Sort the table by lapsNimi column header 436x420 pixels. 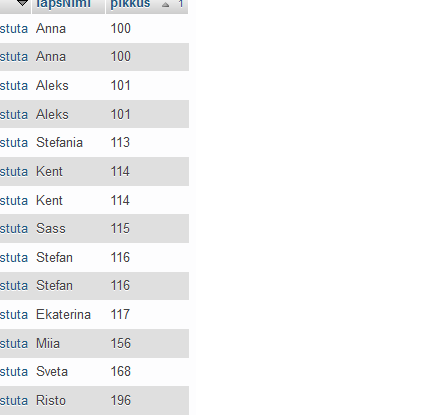pos(63,4)
